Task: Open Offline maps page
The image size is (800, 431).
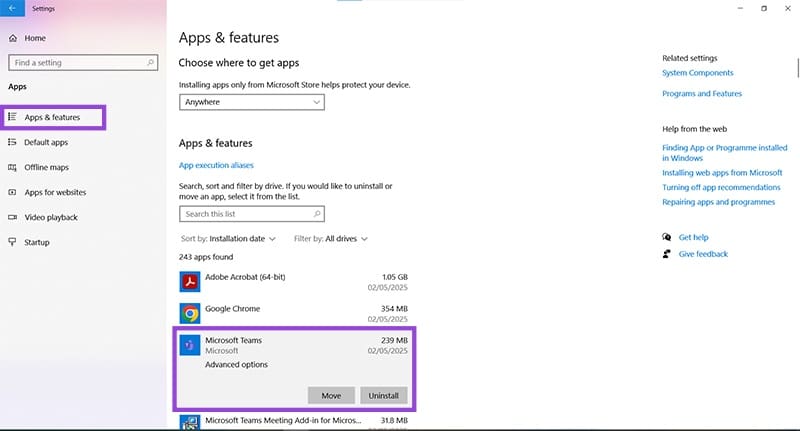Action: 46,167
